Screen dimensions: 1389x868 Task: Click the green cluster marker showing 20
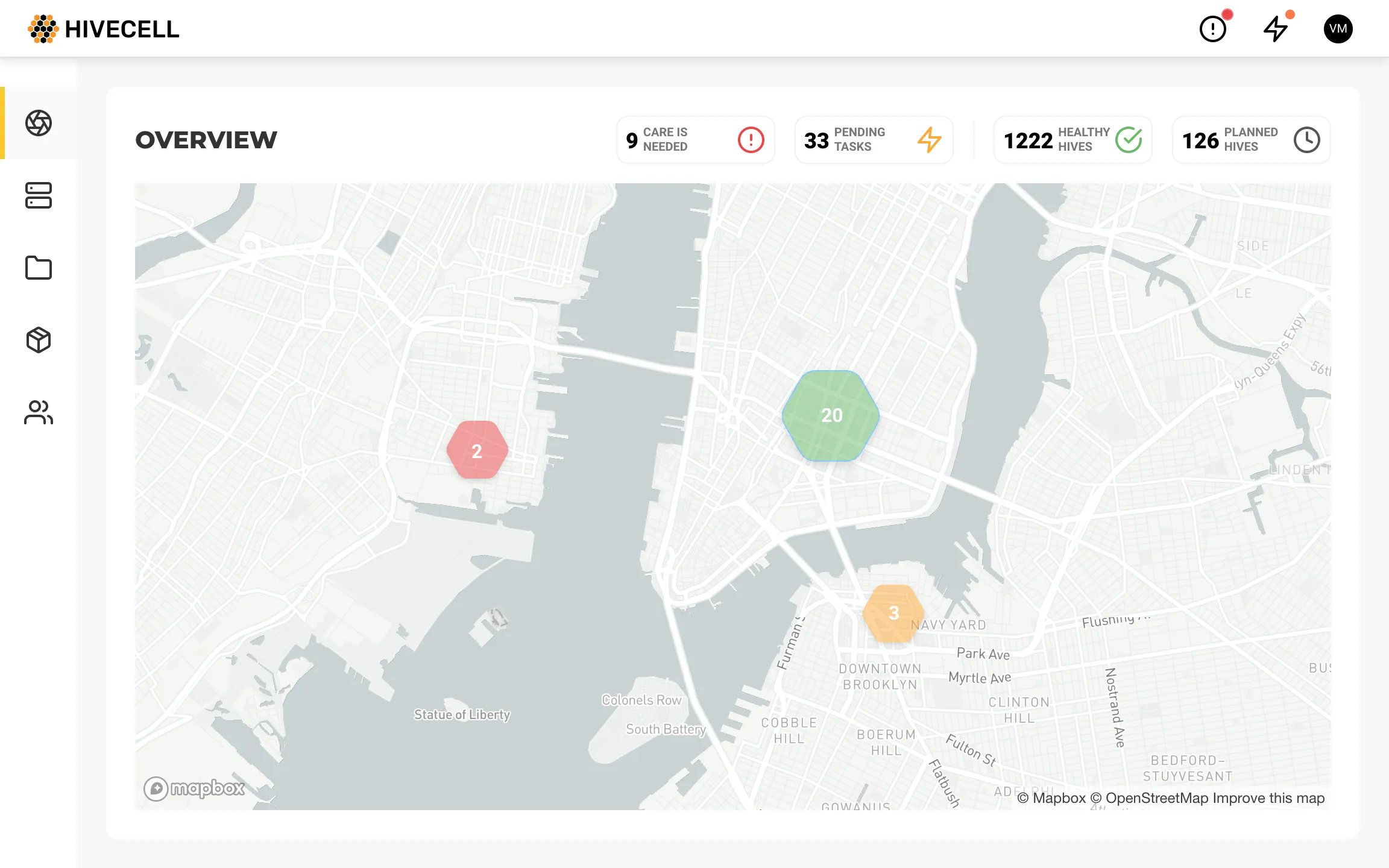[x=831, y=414]
